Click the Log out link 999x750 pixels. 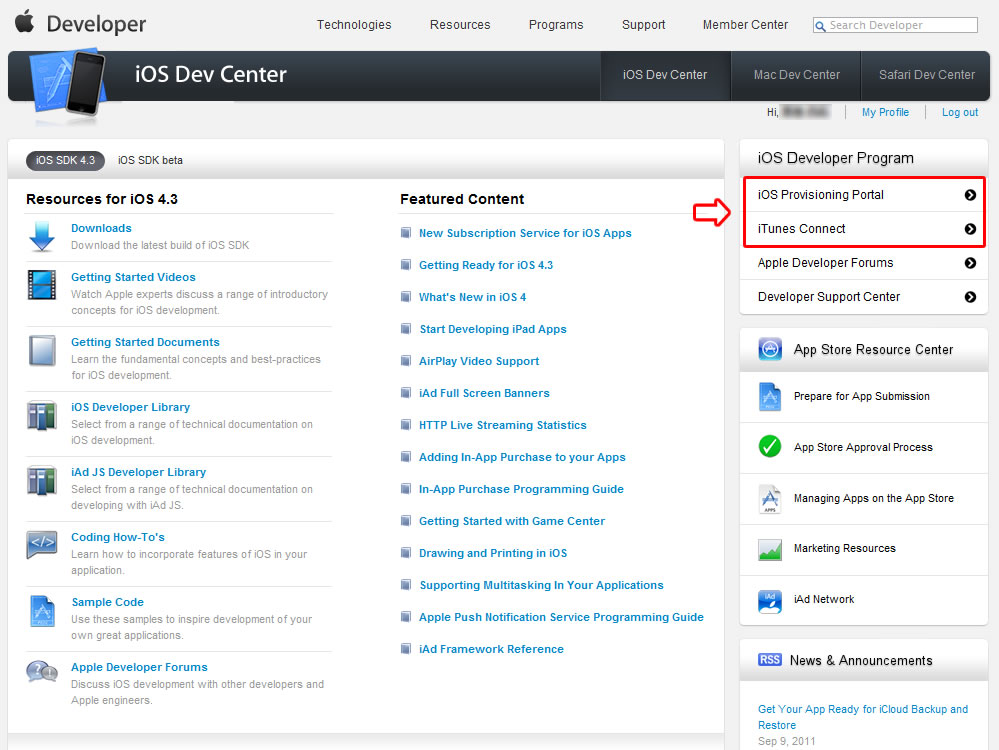(959, 112)
